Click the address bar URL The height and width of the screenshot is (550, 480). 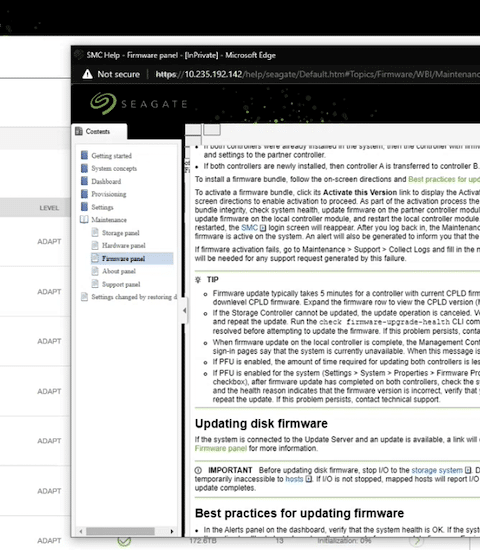[x=318, y=74]
